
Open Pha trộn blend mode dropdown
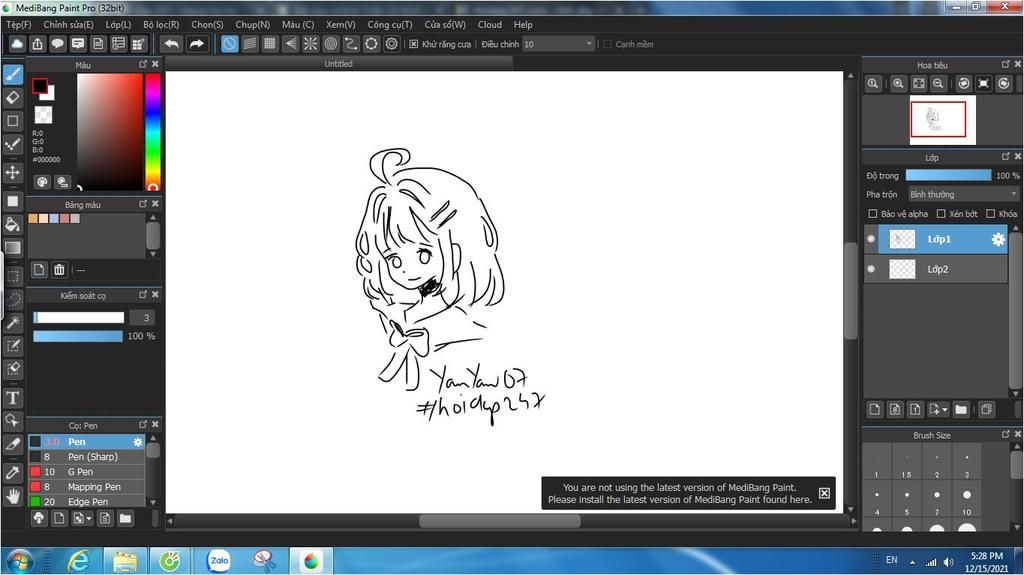(963, 195)
